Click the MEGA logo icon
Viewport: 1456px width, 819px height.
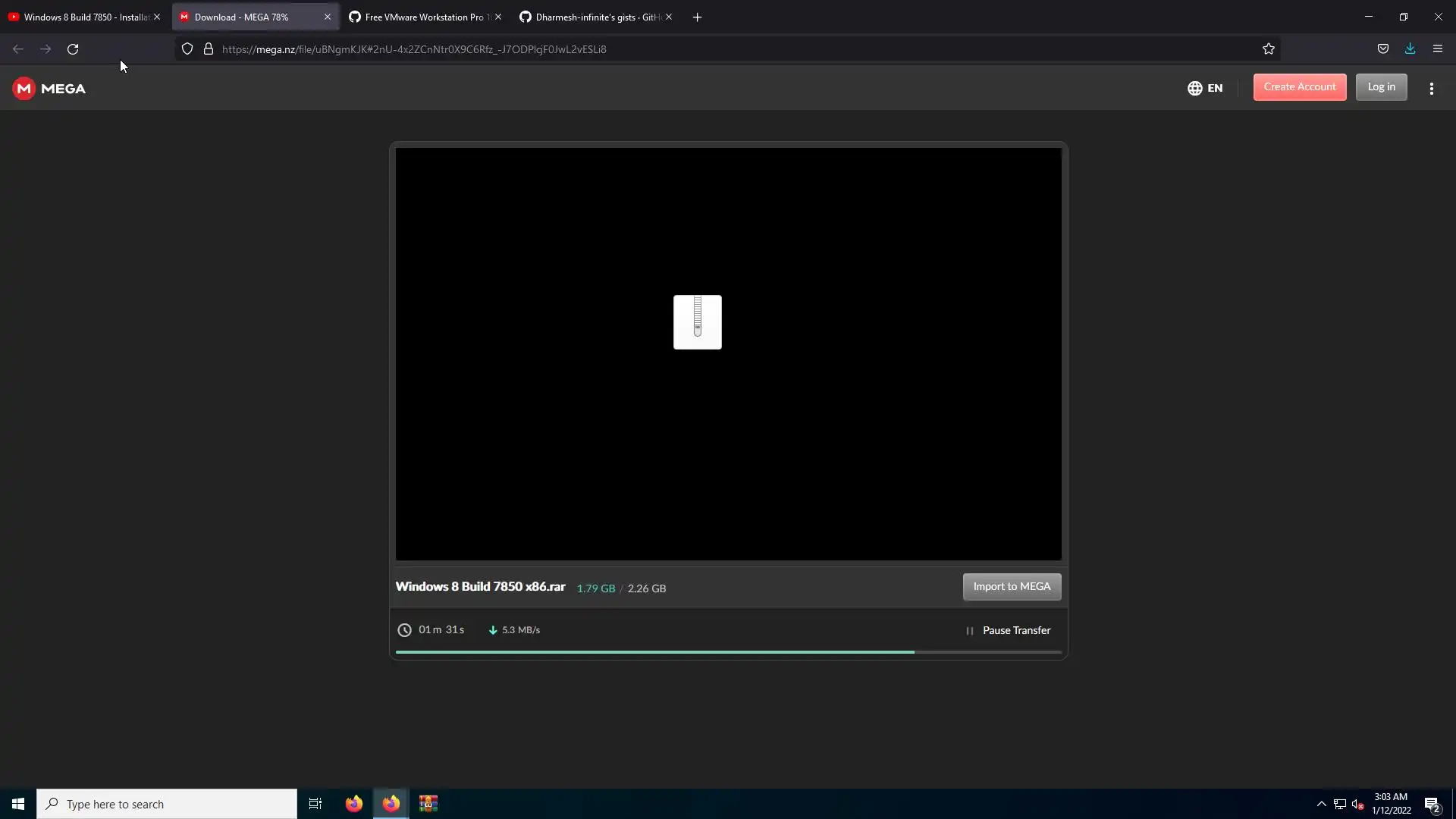click(24, 89)
